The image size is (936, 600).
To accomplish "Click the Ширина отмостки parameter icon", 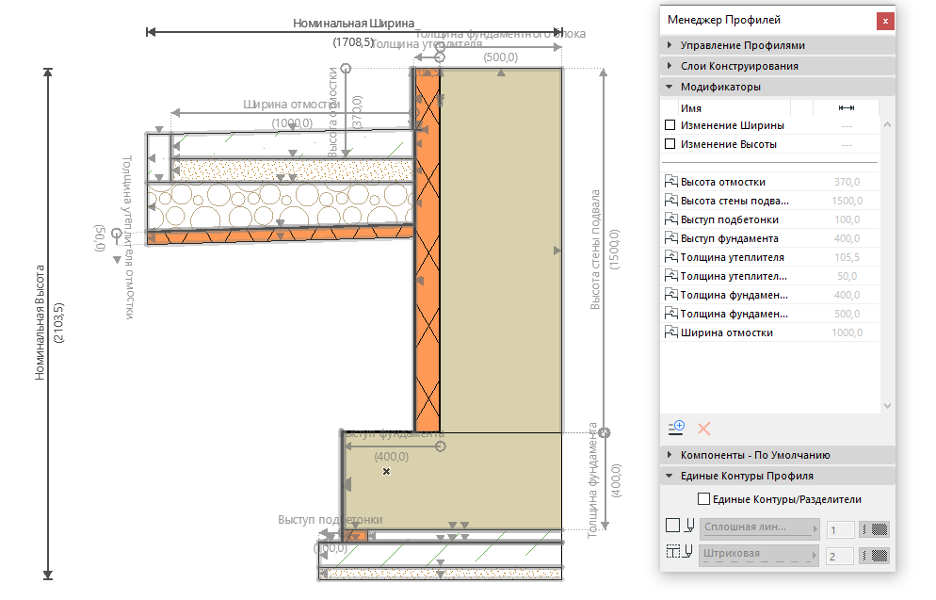I will coord(671,333).
